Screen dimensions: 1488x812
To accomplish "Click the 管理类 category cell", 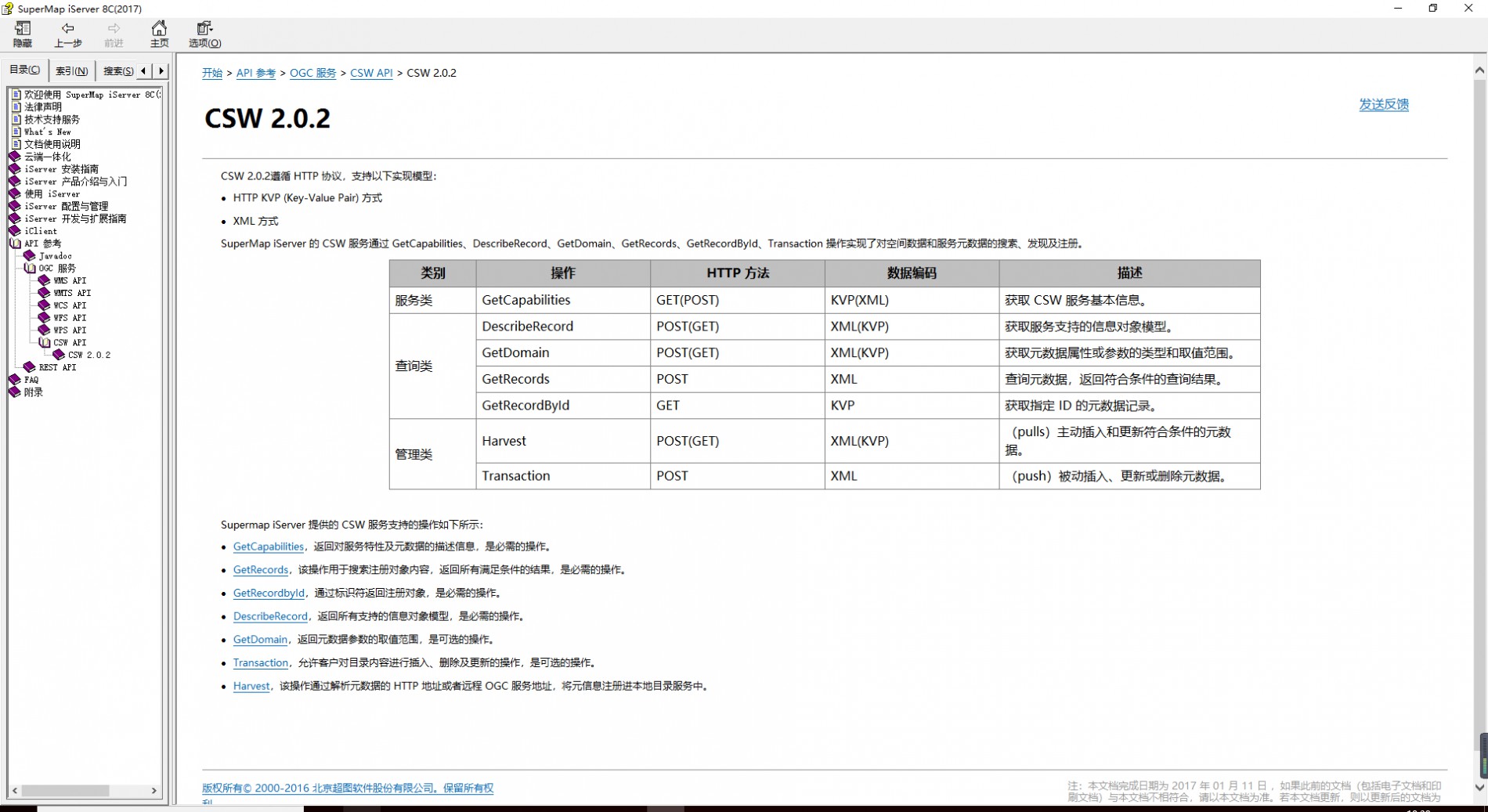I will [x=432, y=454].
